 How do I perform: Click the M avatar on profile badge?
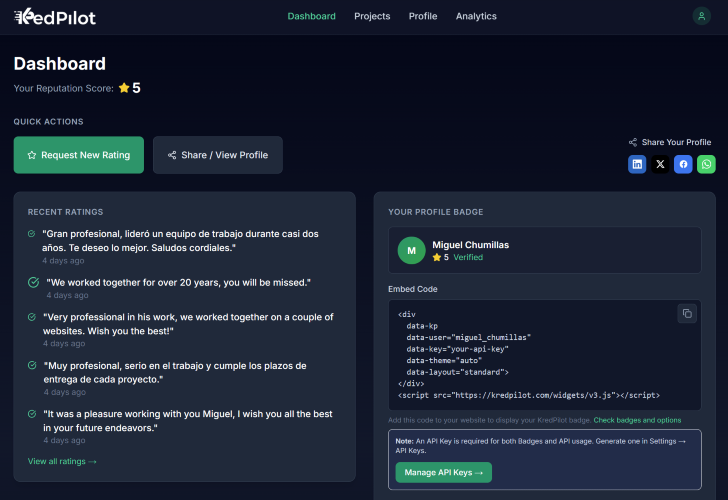[411, 250]
